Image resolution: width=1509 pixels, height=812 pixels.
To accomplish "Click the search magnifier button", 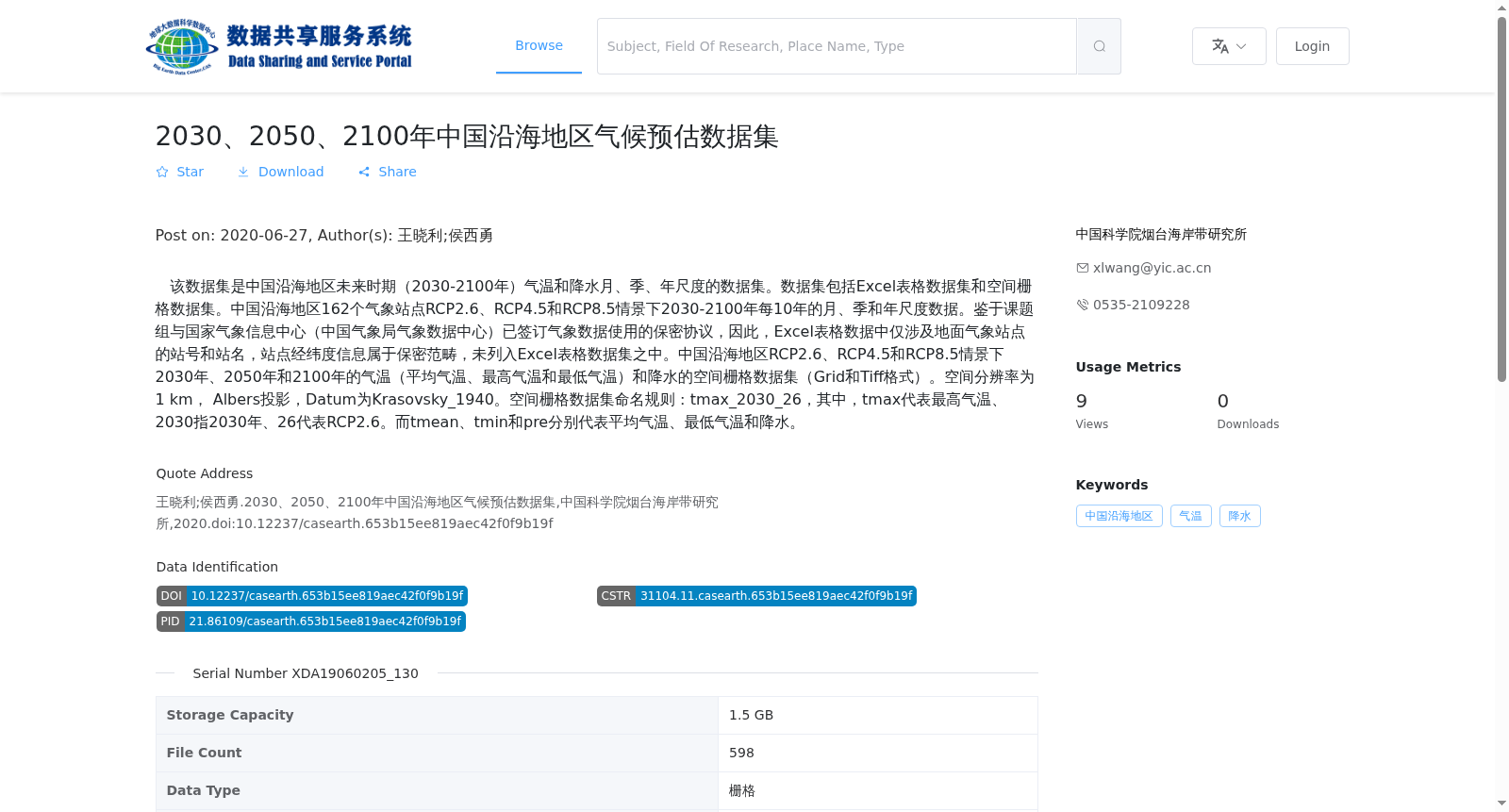I will point(1099,46).
